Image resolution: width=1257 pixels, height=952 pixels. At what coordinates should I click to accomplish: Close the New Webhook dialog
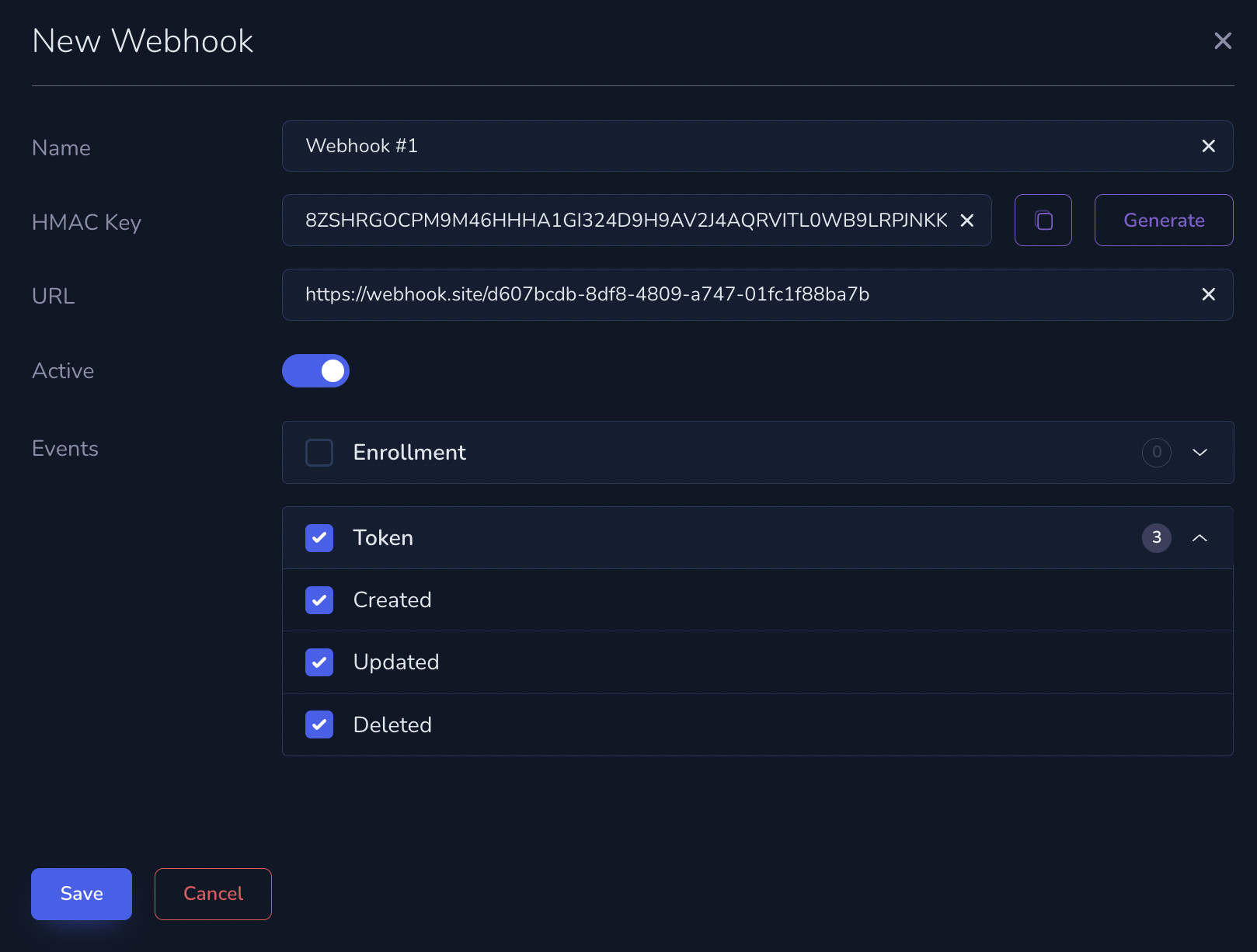[1223, 40]
